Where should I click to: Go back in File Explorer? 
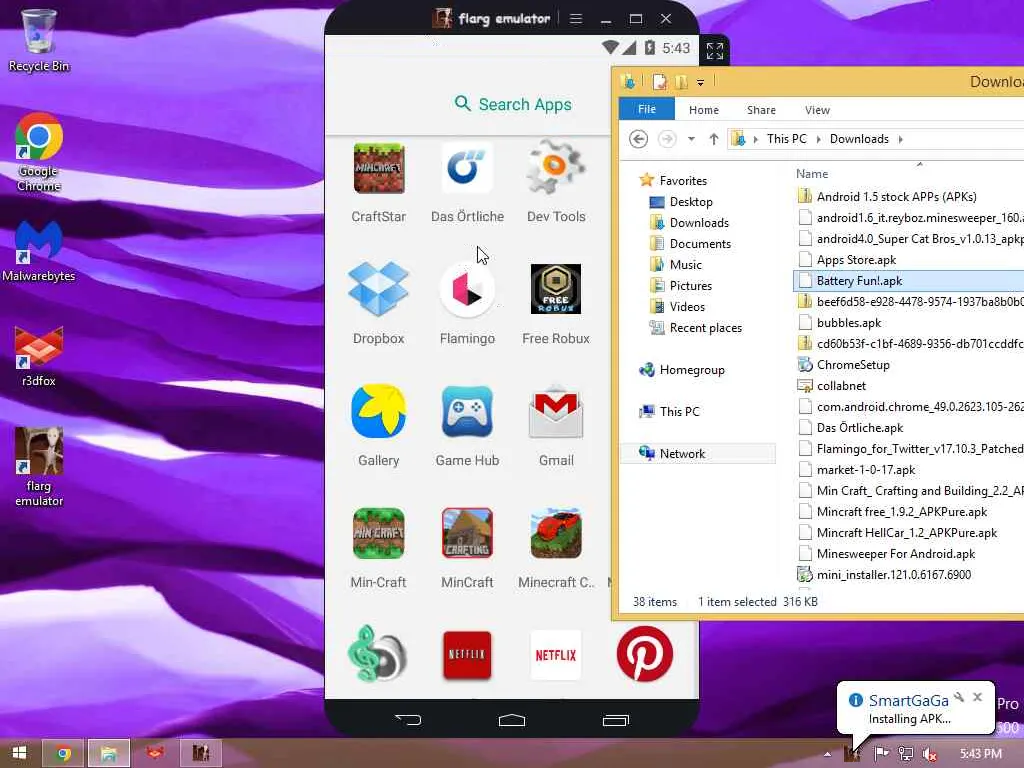(638, 138)
